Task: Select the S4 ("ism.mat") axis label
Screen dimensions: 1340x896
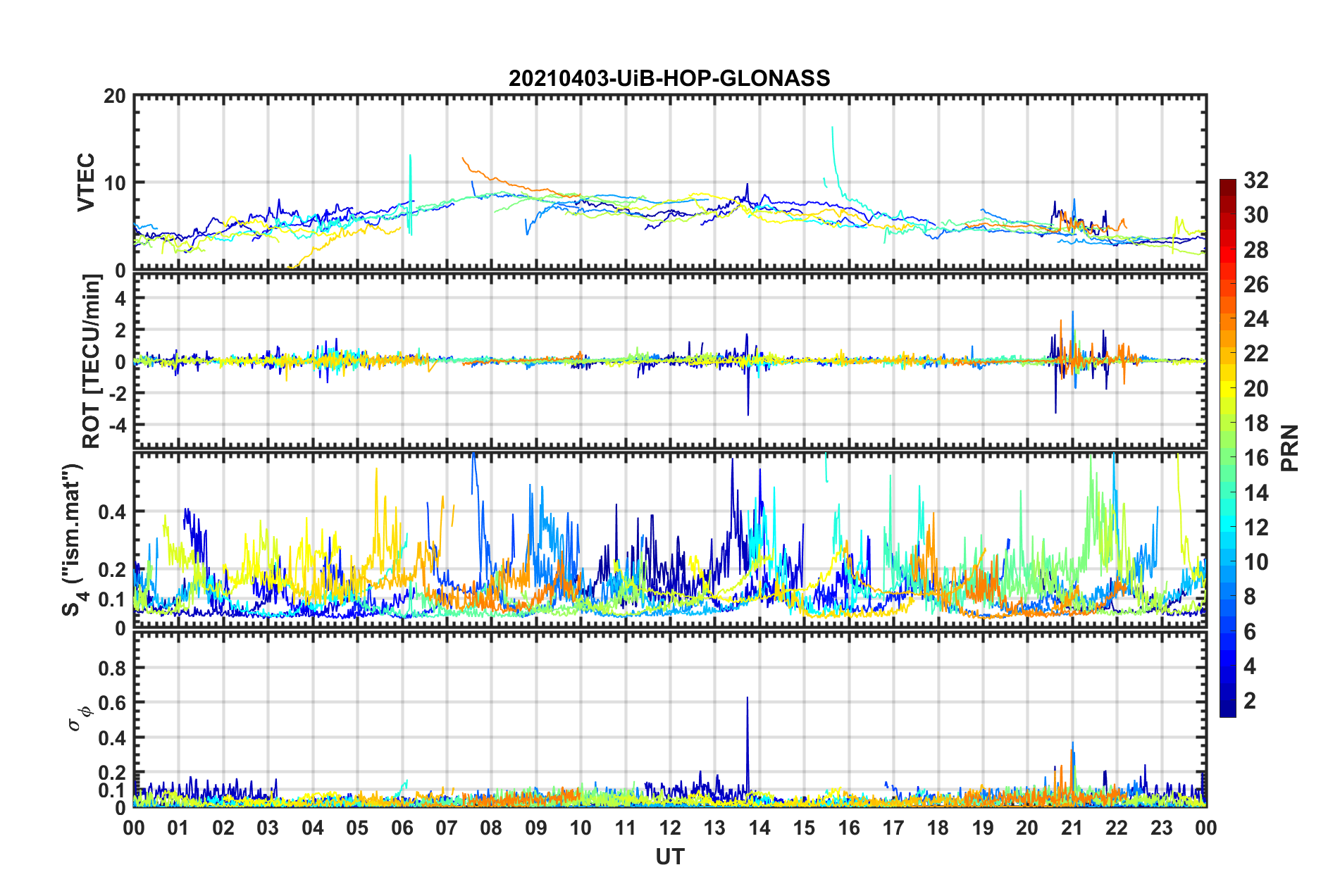Action: point(74,540)
